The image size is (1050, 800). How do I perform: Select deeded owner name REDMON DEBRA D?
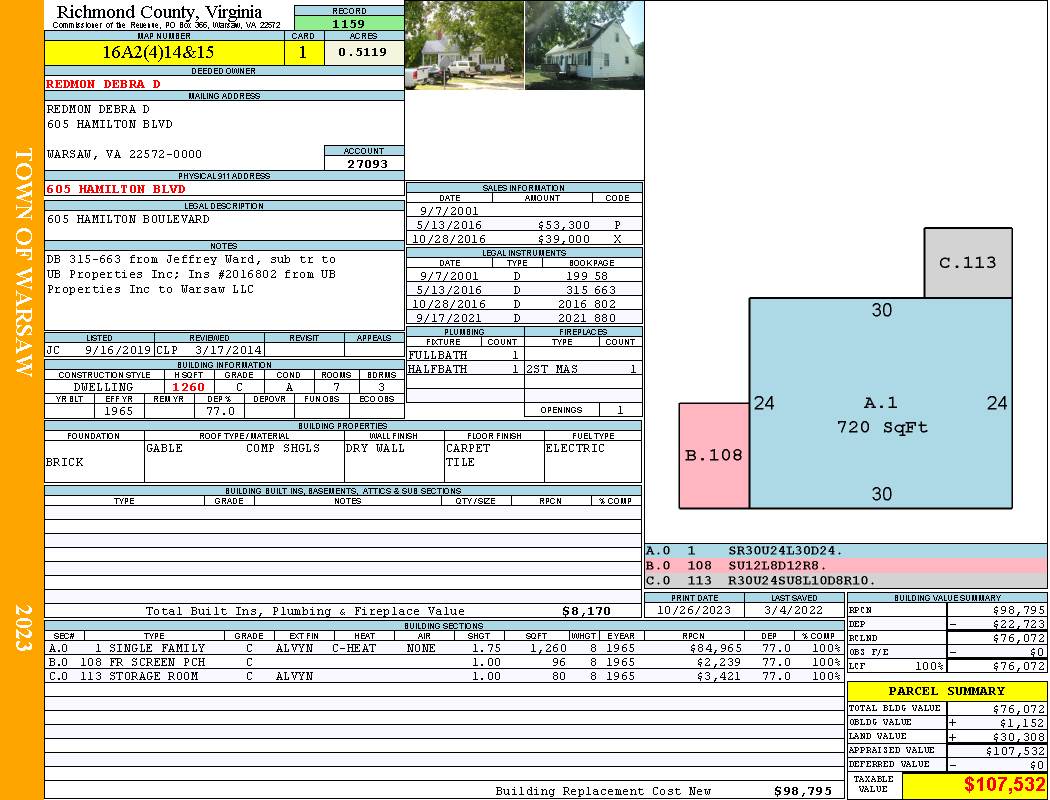[x=104, y=84]
